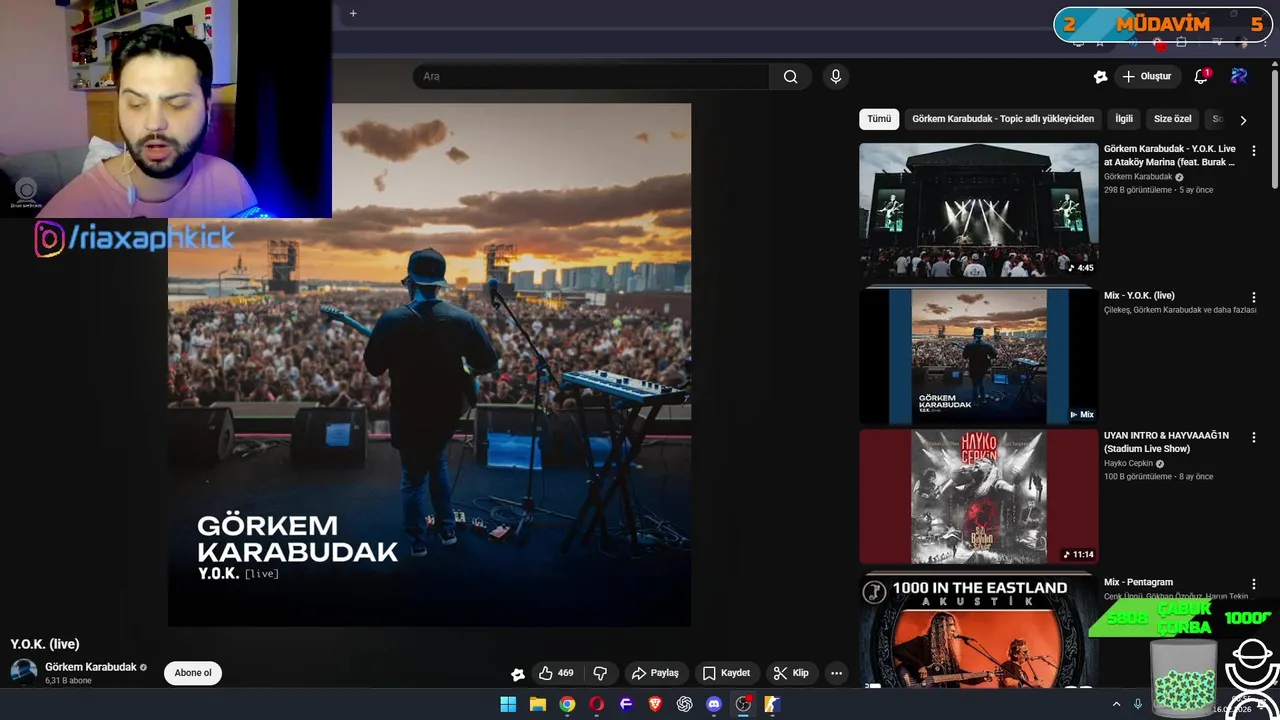Open Görkem Karabudak channel avatar

(24, 672)
